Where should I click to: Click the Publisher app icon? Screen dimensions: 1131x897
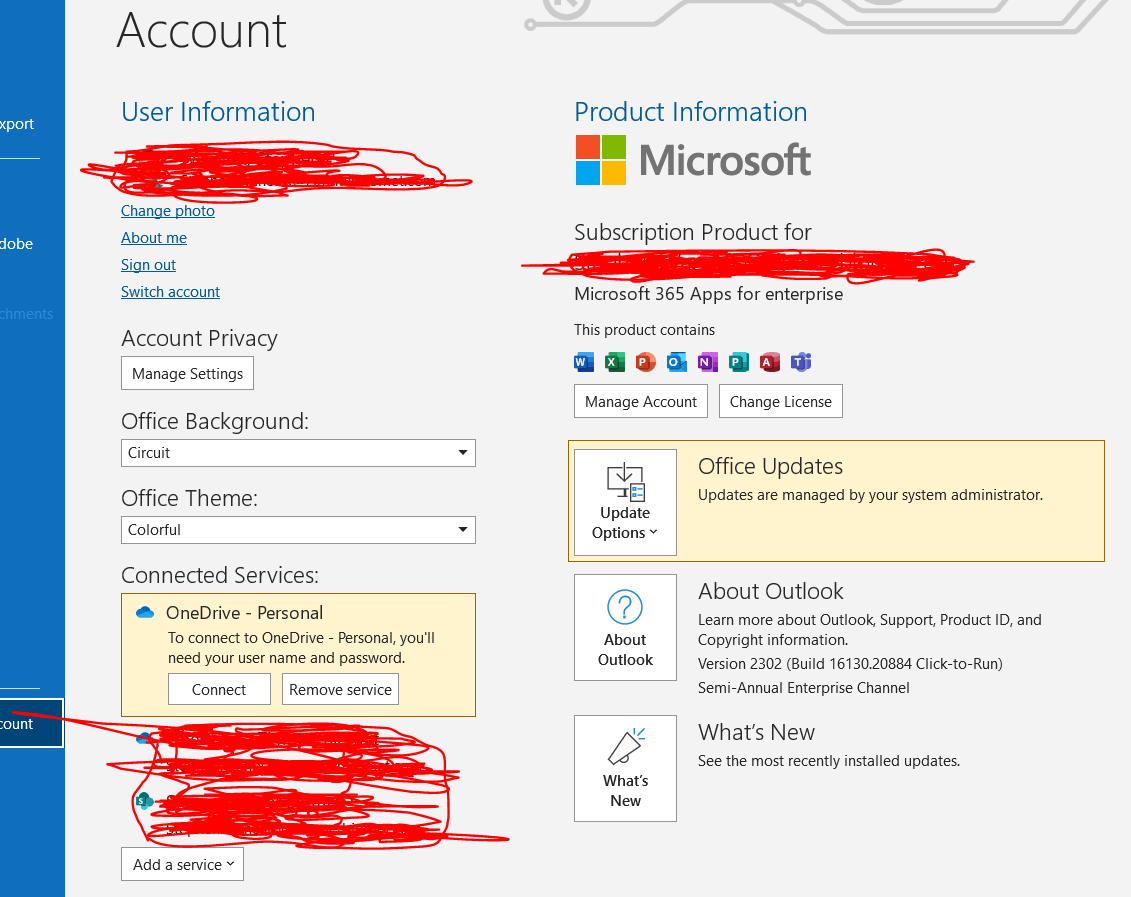coord(739,362)
